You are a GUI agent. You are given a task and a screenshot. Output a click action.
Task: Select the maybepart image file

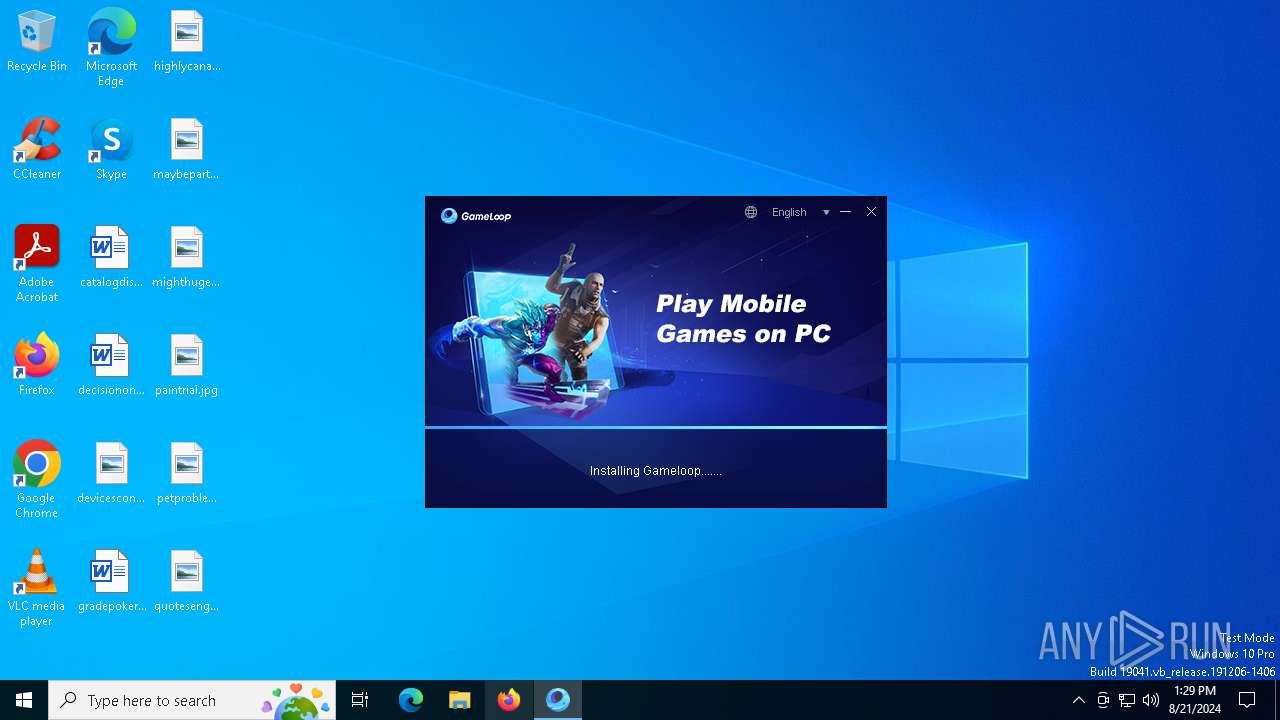[x=187, y=150]
